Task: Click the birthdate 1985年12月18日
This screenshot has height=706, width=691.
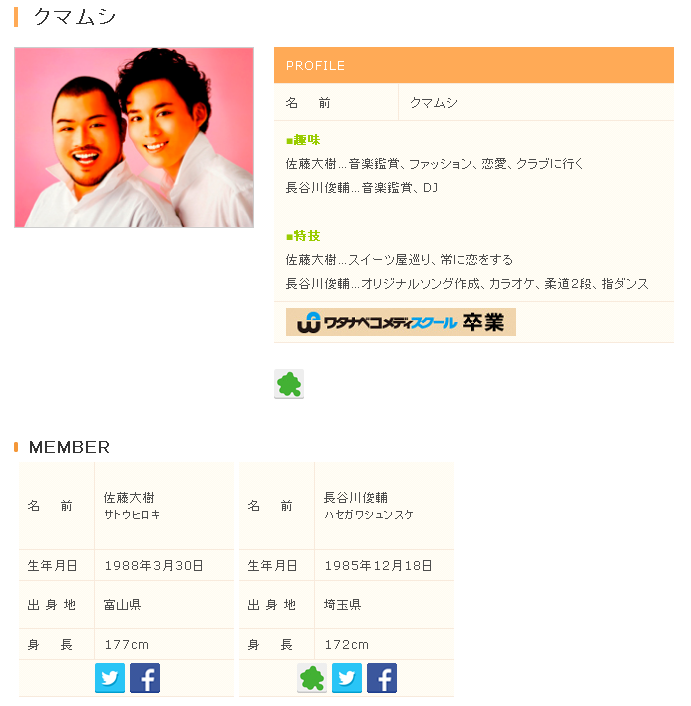Action: 378,566
